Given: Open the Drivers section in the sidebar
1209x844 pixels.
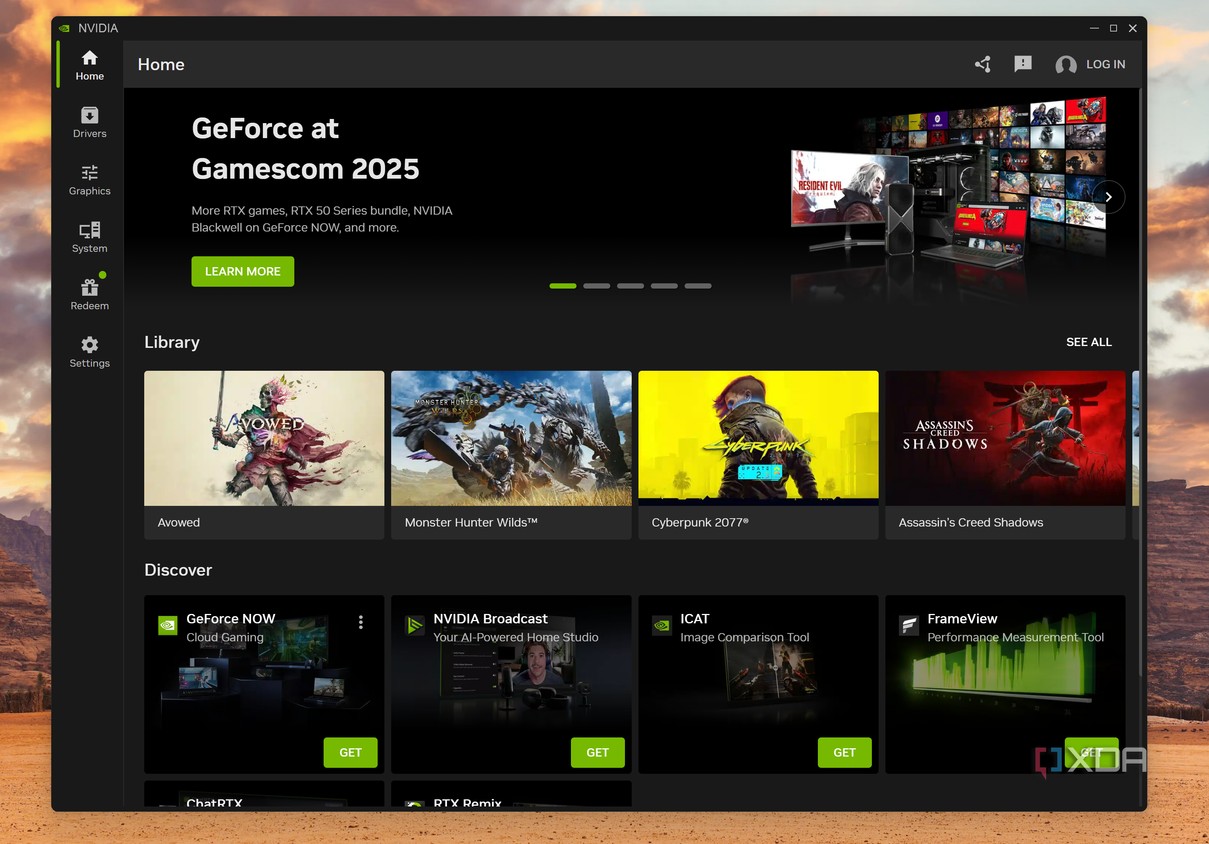Looking at the screenshot, I should click(x=89, y=121).
